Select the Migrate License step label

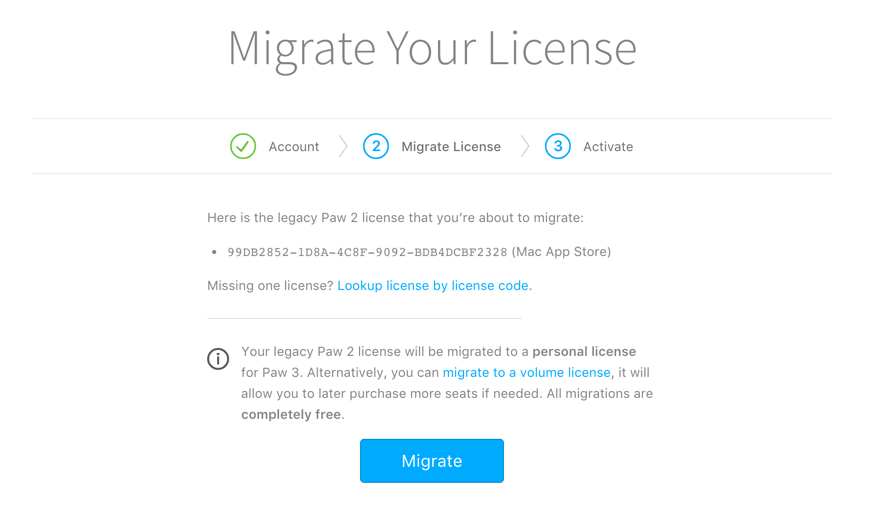click(x=451, y=147)
